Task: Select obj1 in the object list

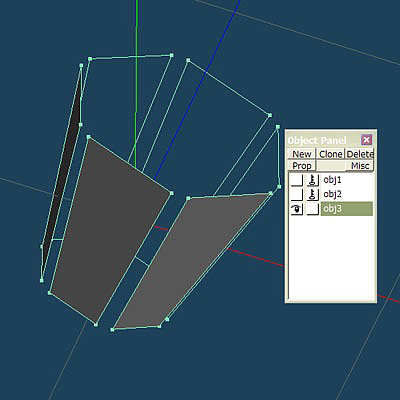Action: tap(332, 180)
